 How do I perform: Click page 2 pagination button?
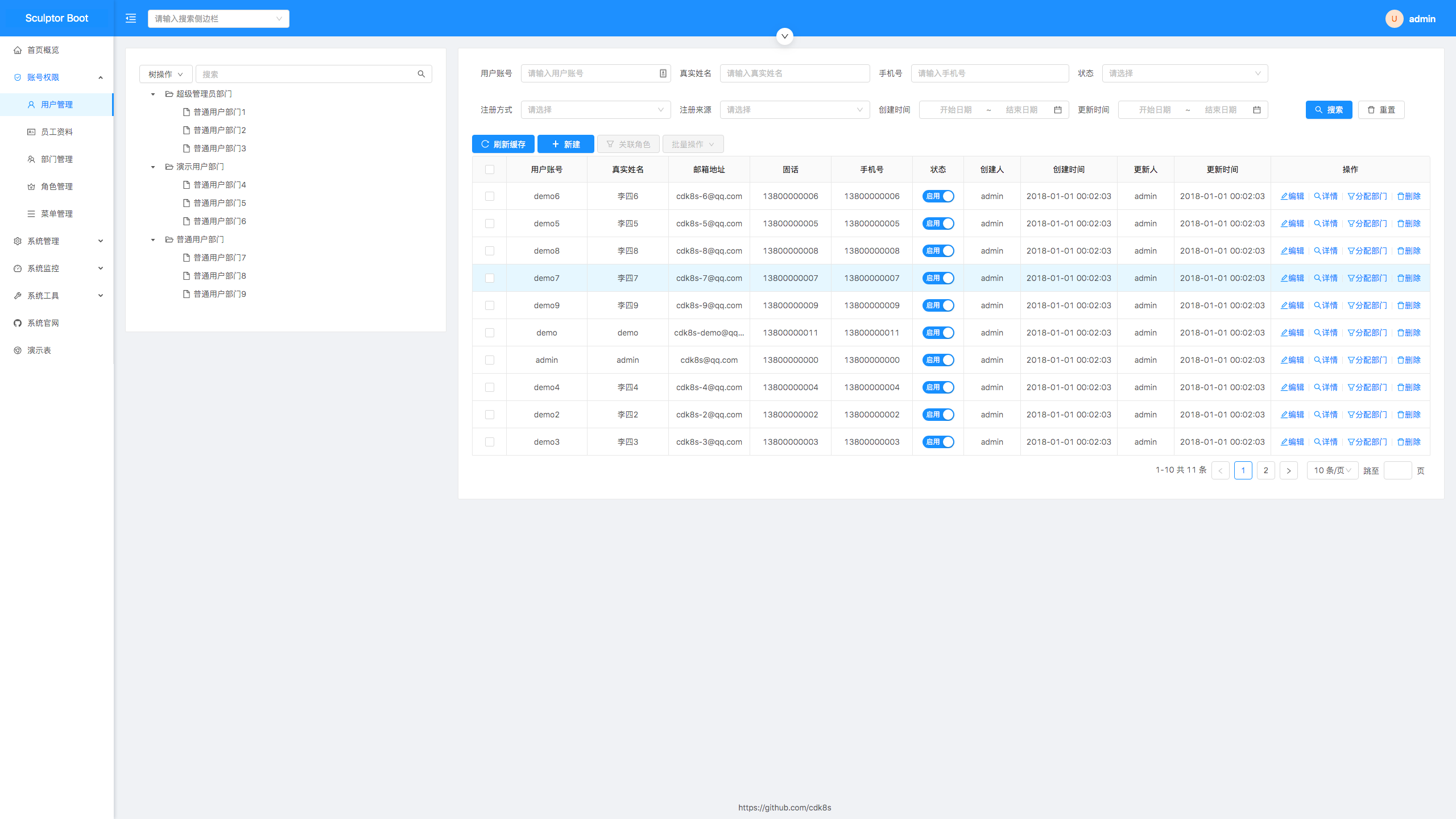[1265, 469]
